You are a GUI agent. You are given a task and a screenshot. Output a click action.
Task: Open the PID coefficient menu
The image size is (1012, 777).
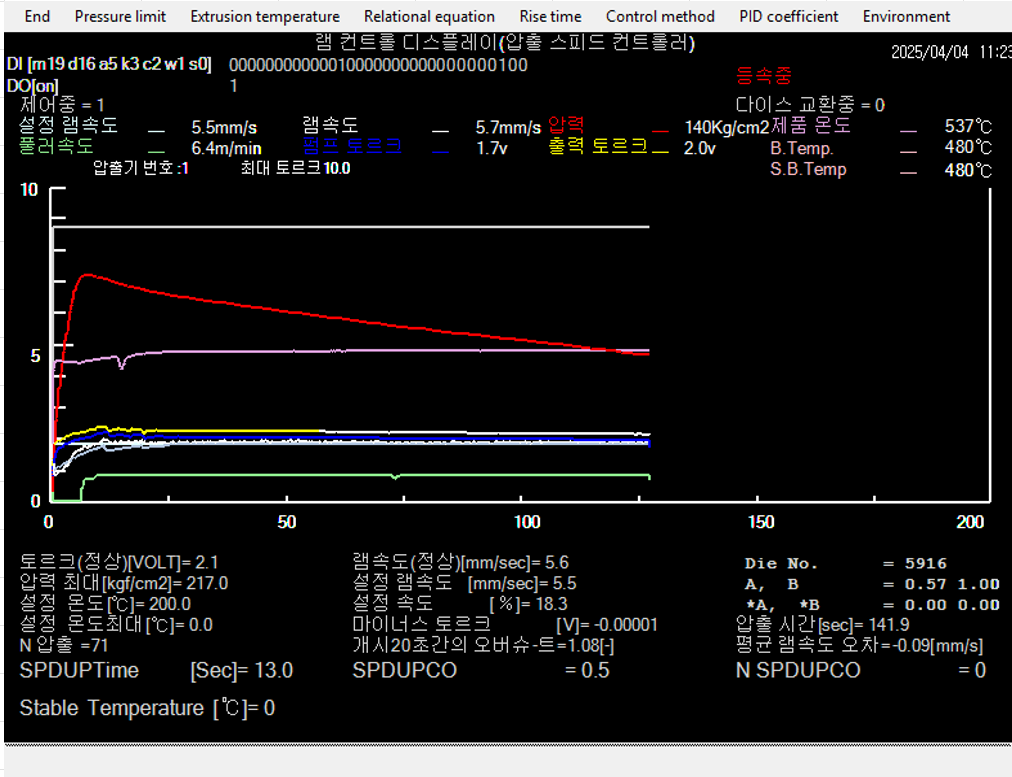789,16
